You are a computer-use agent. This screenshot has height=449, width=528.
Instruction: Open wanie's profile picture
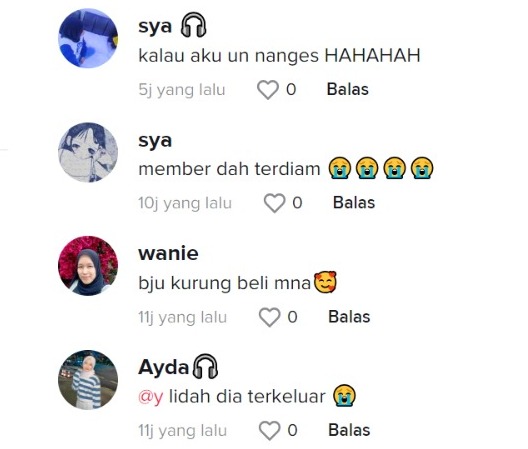pyautogui.click(x=88, y=266)
